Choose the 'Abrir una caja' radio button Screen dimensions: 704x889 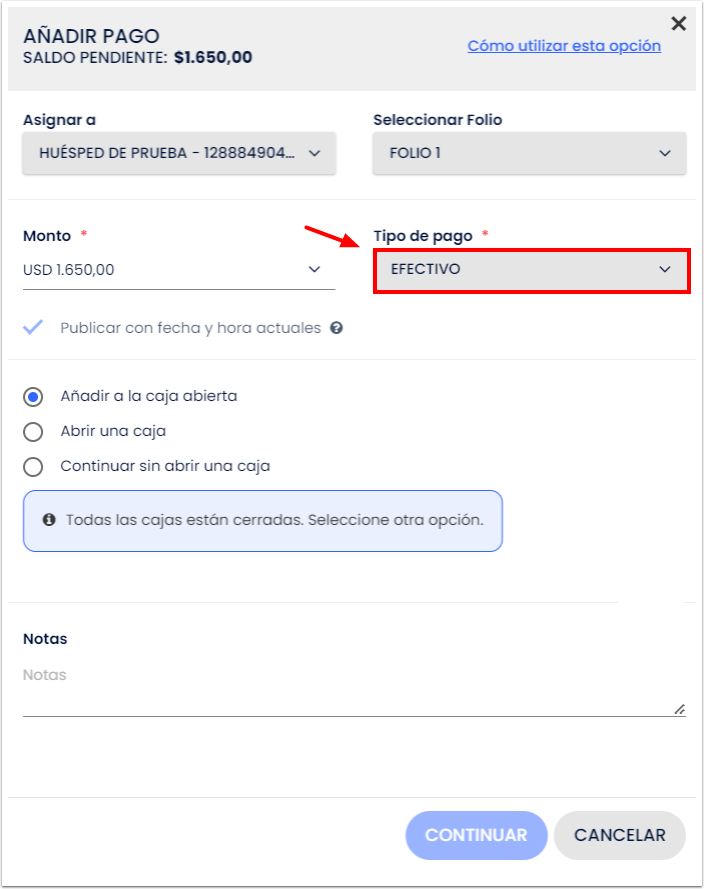(34, 431)
